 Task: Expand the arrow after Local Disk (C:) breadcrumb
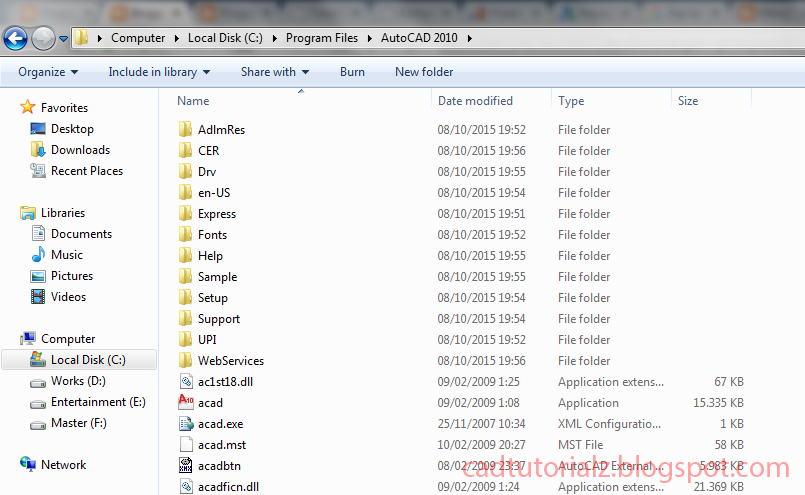275,38
